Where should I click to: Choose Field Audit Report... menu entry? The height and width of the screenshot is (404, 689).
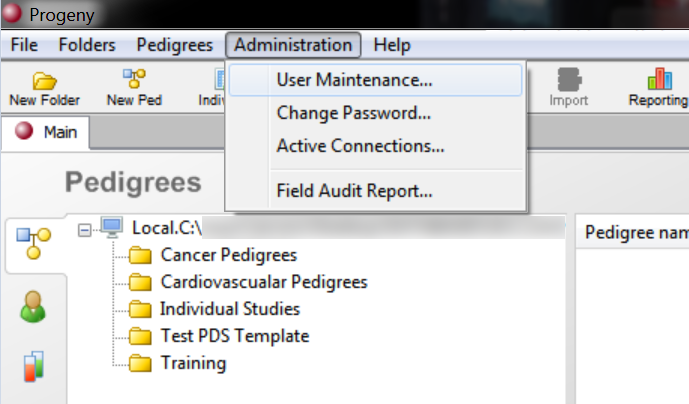click(x=375, y=191)
